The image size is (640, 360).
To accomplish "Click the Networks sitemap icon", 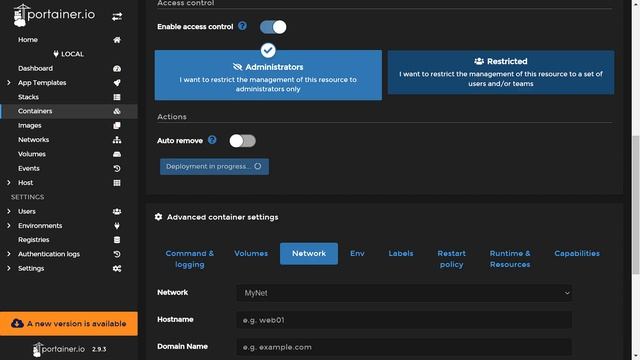I will click(117, 140).
